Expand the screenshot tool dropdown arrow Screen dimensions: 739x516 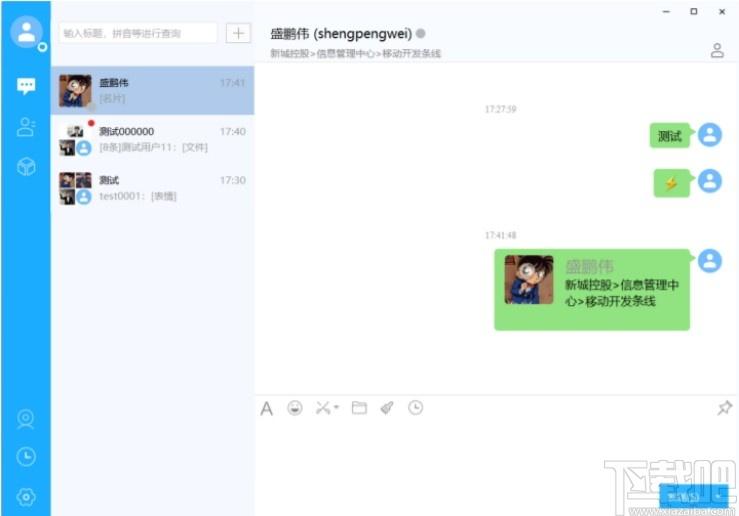(337, 407)
